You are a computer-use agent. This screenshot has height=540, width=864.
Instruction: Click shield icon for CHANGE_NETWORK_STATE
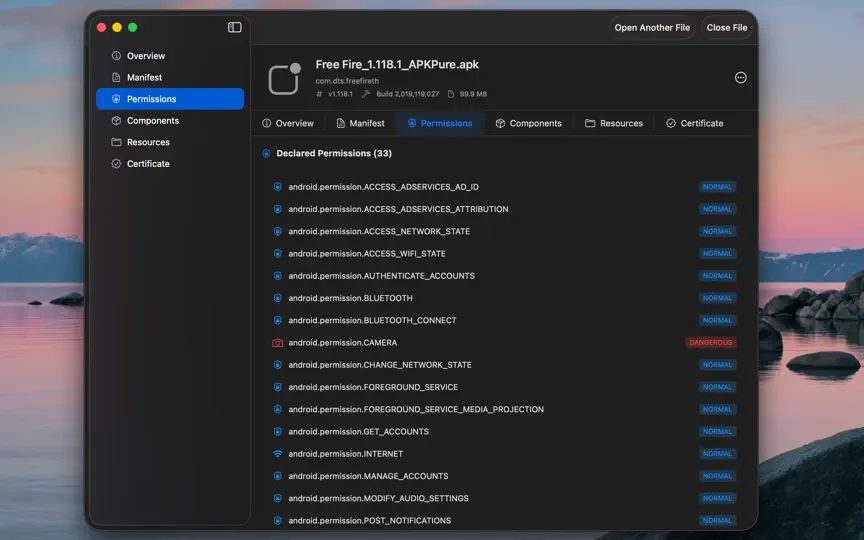(278, 365)
